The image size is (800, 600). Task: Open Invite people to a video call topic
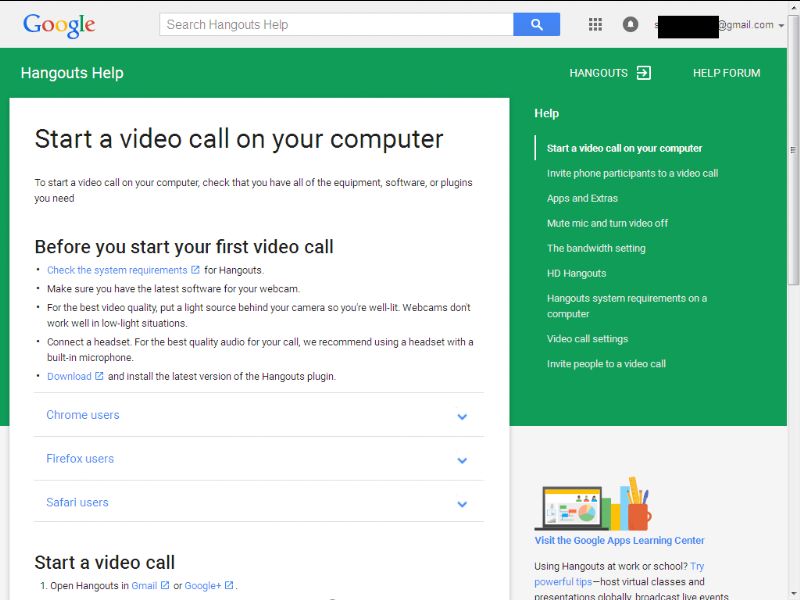click(606, 364)
